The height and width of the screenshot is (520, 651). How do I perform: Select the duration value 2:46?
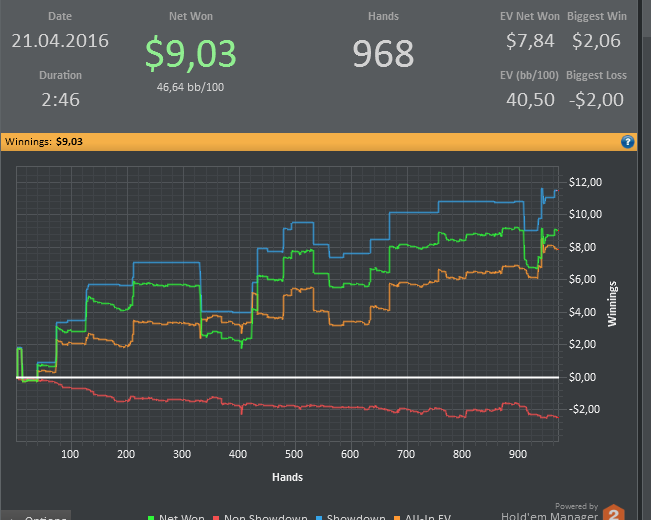60,100
